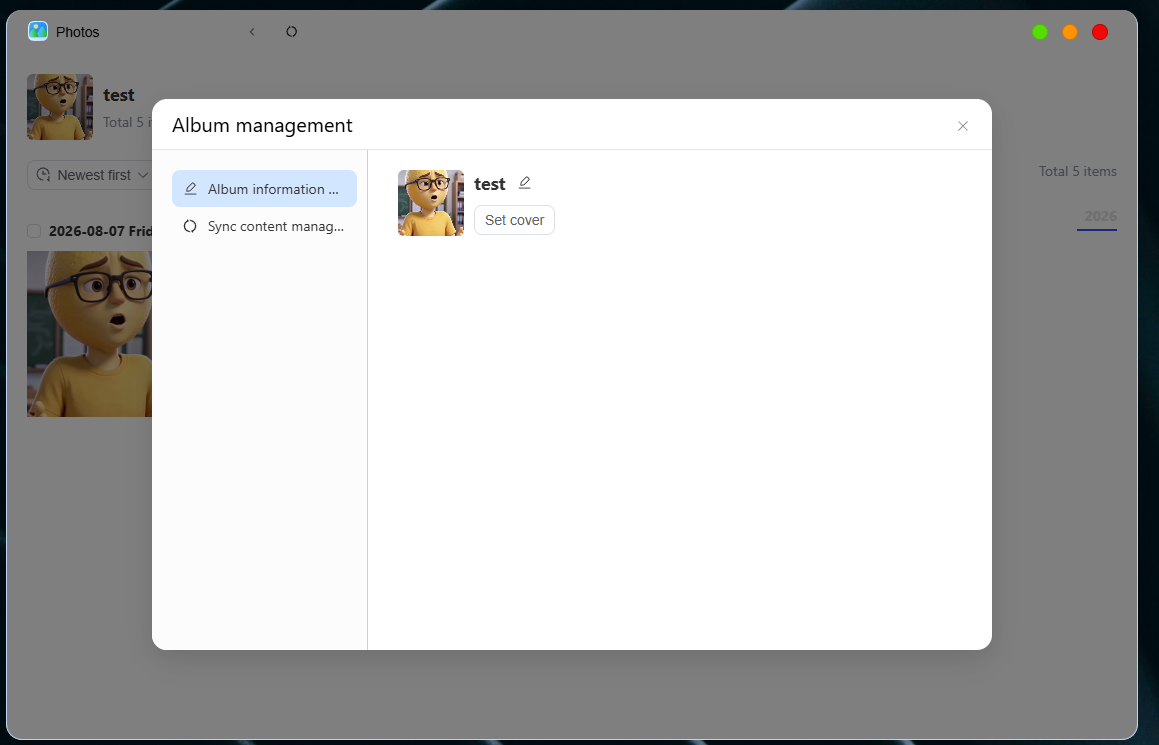Select the 2026 year marker
Screen dimensions: 1159x745
1100,216
